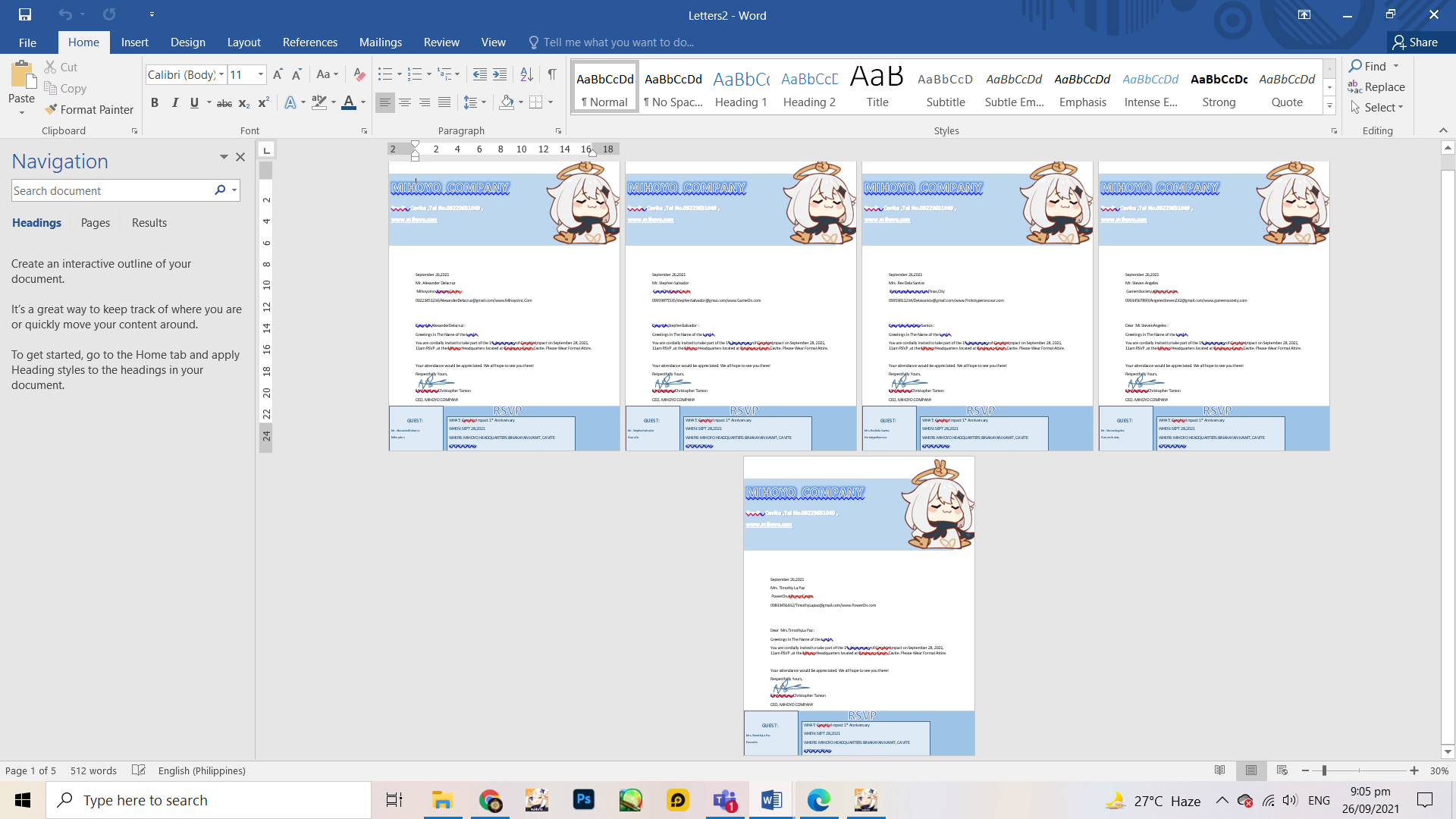Click the Replace button
The width and height of the screenshot is (1456, 819).
coord(1376,87)
